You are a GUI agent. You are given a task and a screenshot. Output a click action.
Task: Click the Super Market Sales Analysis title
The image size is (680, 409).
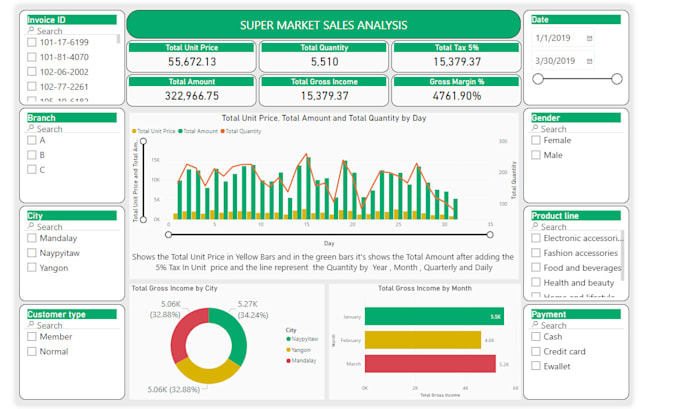(324, 25)
